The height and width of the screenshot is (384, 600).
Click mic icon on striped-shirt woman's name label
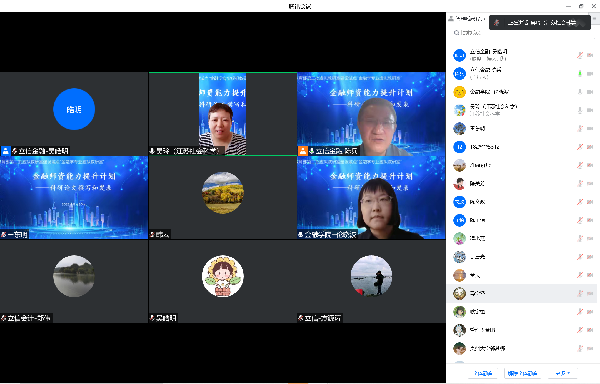tap(152, 151)
